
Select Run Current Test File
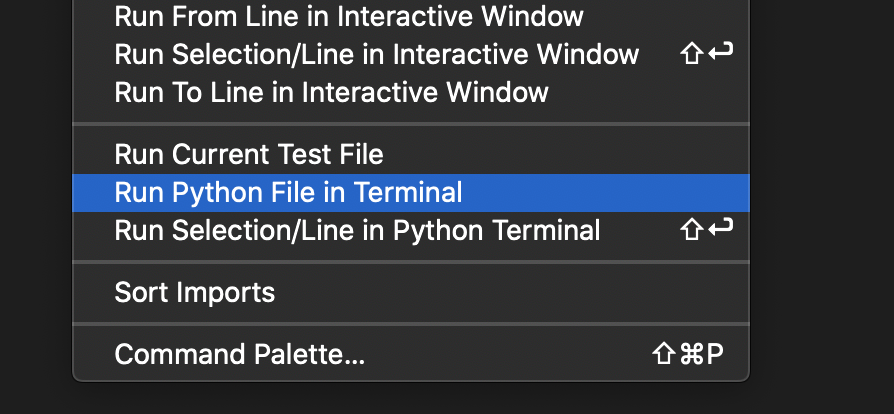[249, 154]
